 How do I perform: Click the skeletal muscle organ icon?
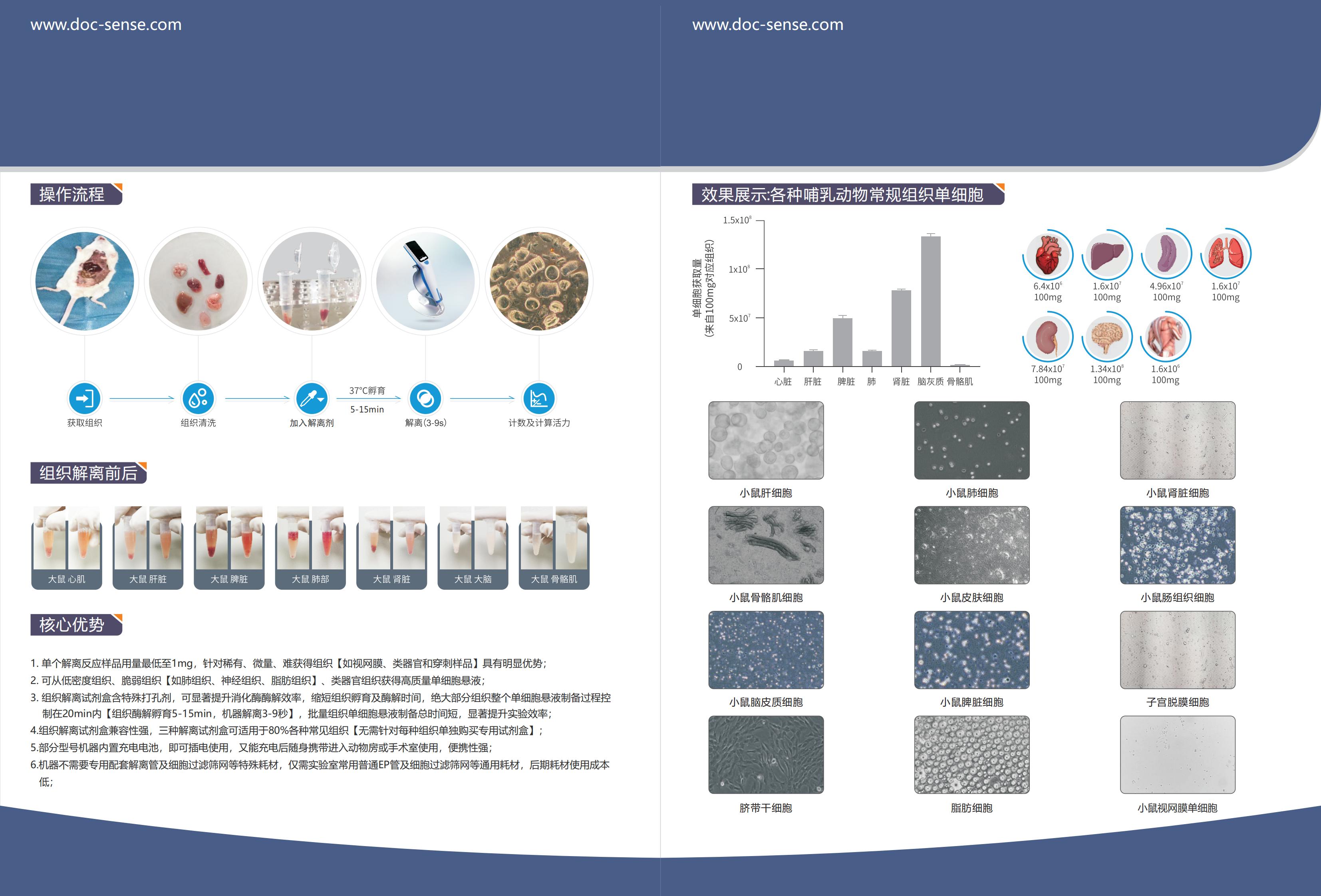tap(1165, 336)
